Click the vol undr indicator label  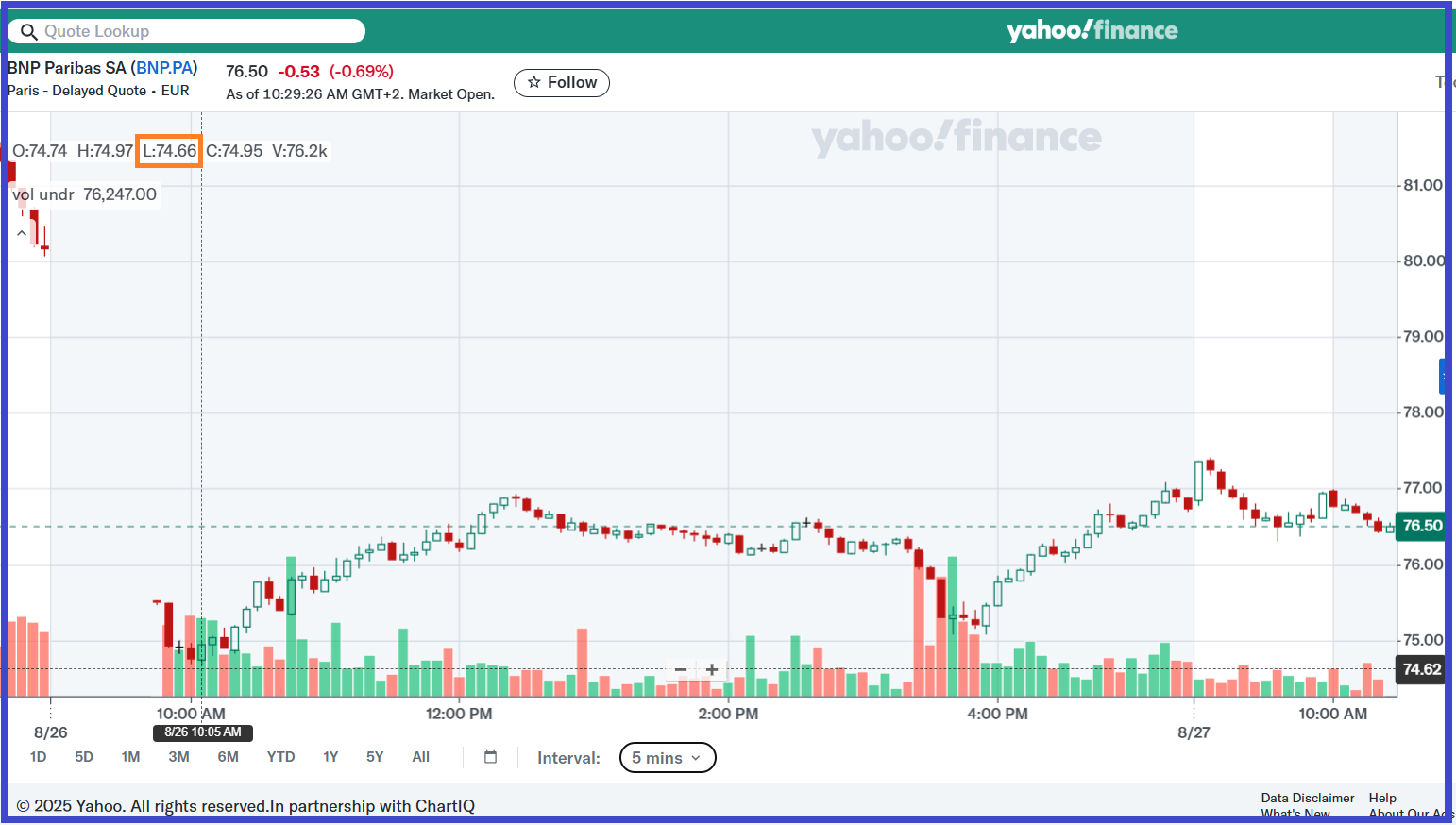click(x=43, y=194)
